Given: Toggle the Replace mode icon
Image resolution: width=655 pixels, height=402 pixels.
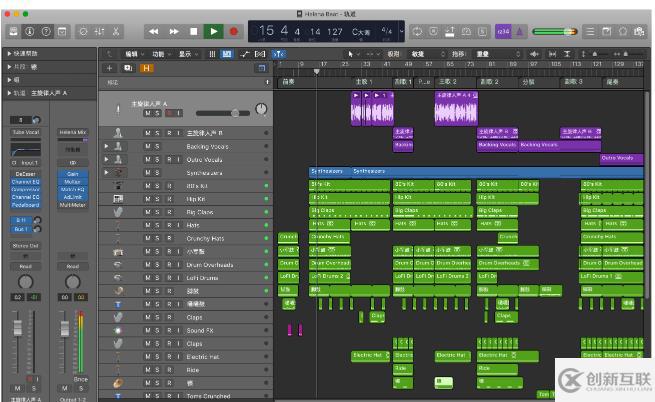Looking at the screenshot, I should (x=434, y=32).
